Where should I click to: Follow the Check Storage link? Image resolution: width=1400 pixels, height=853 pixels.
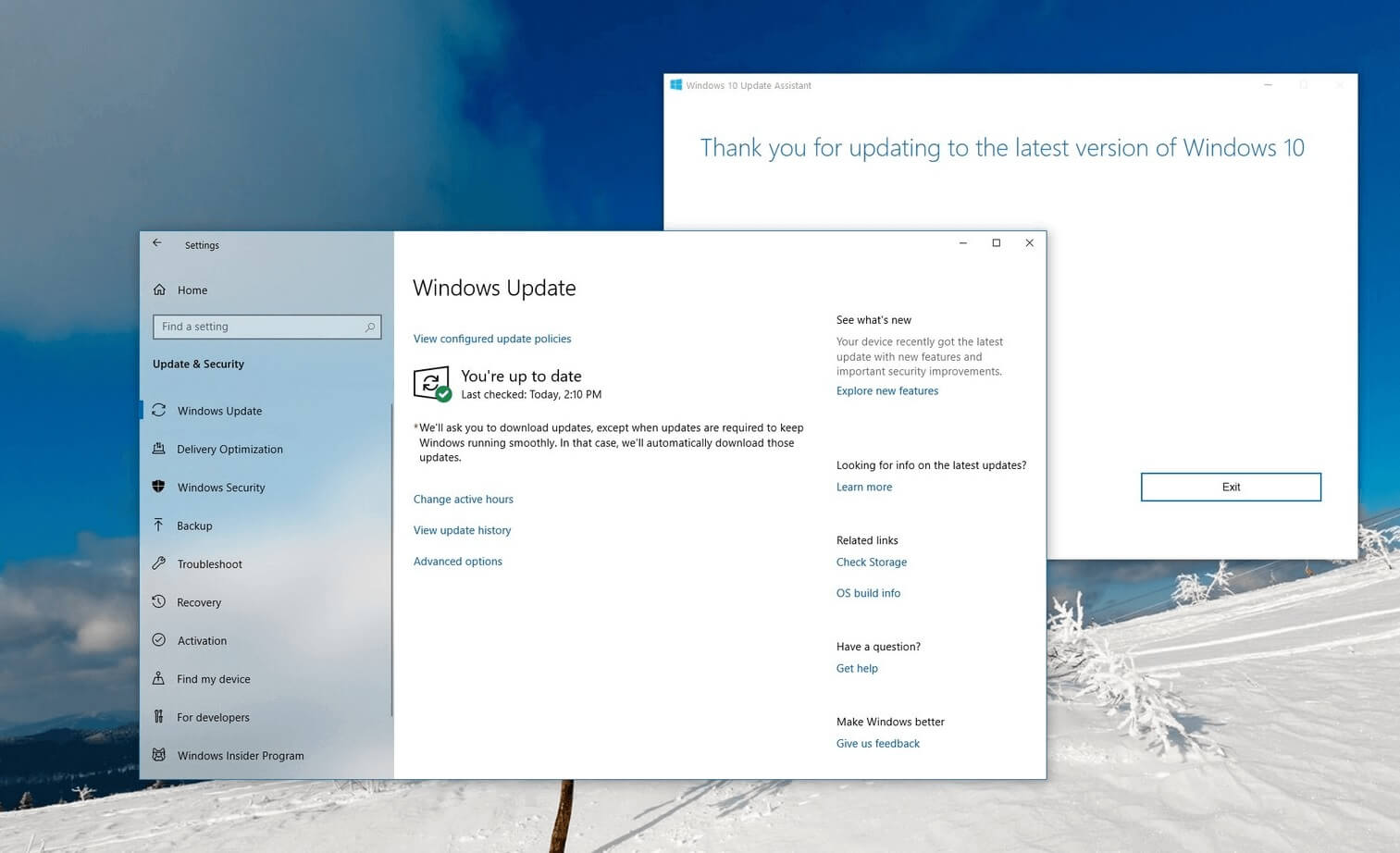[x=871, y=562]
